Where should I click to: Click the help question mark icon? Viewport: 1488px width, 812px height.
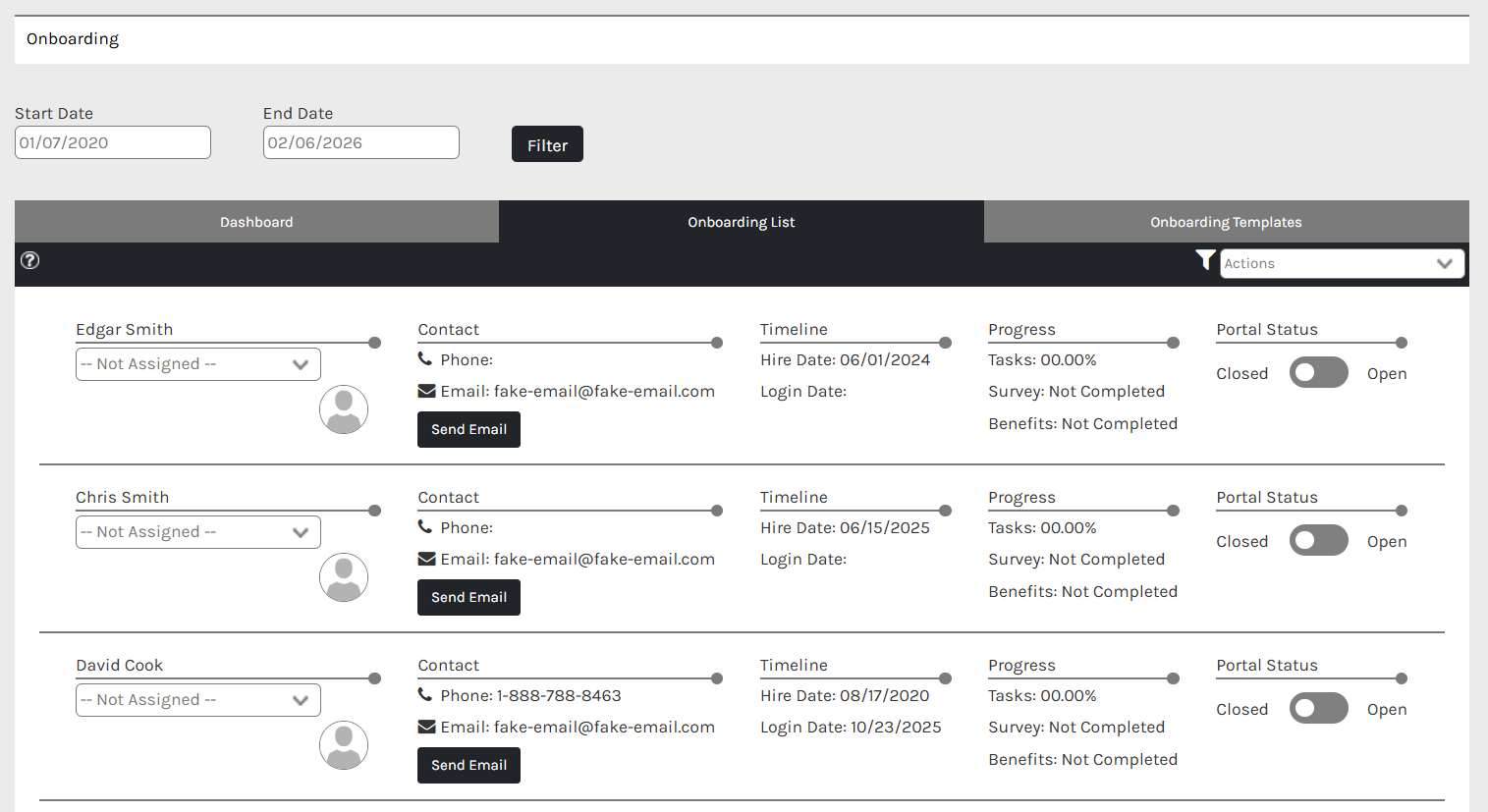point(30,260)
